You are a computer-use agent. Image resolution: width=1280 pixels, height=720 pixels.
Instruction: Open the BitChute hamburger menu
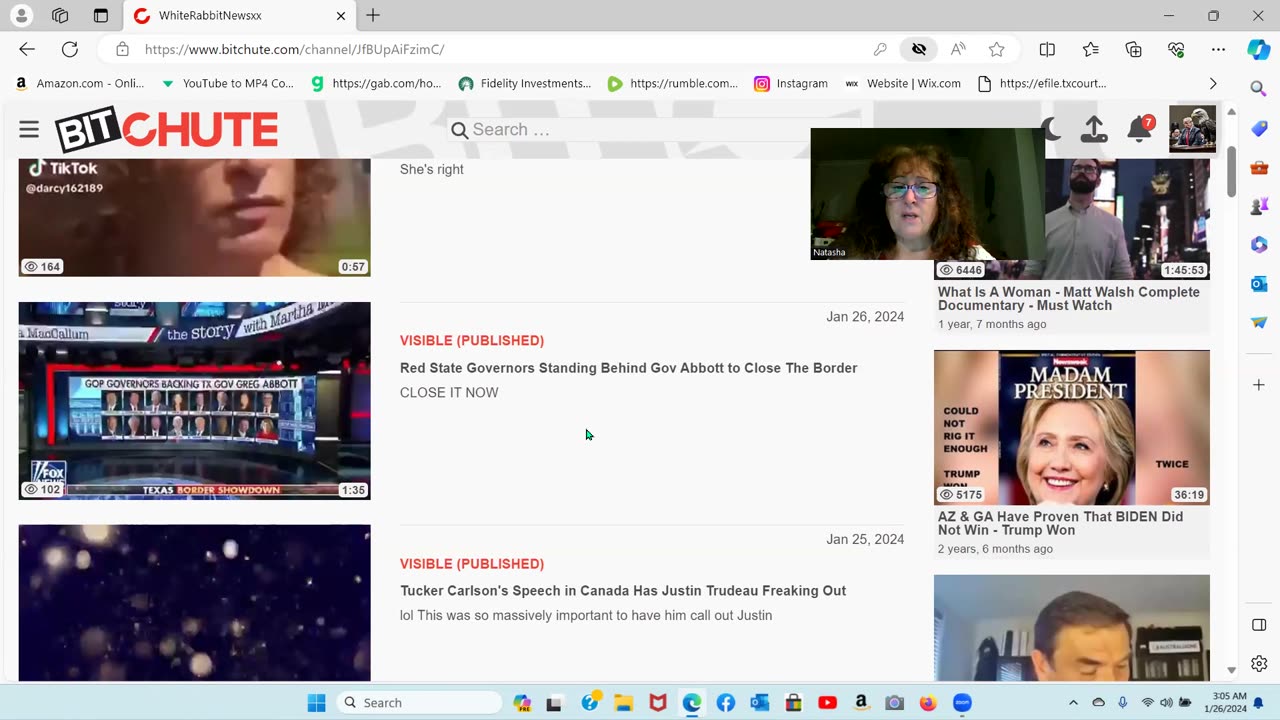(29, 130)
